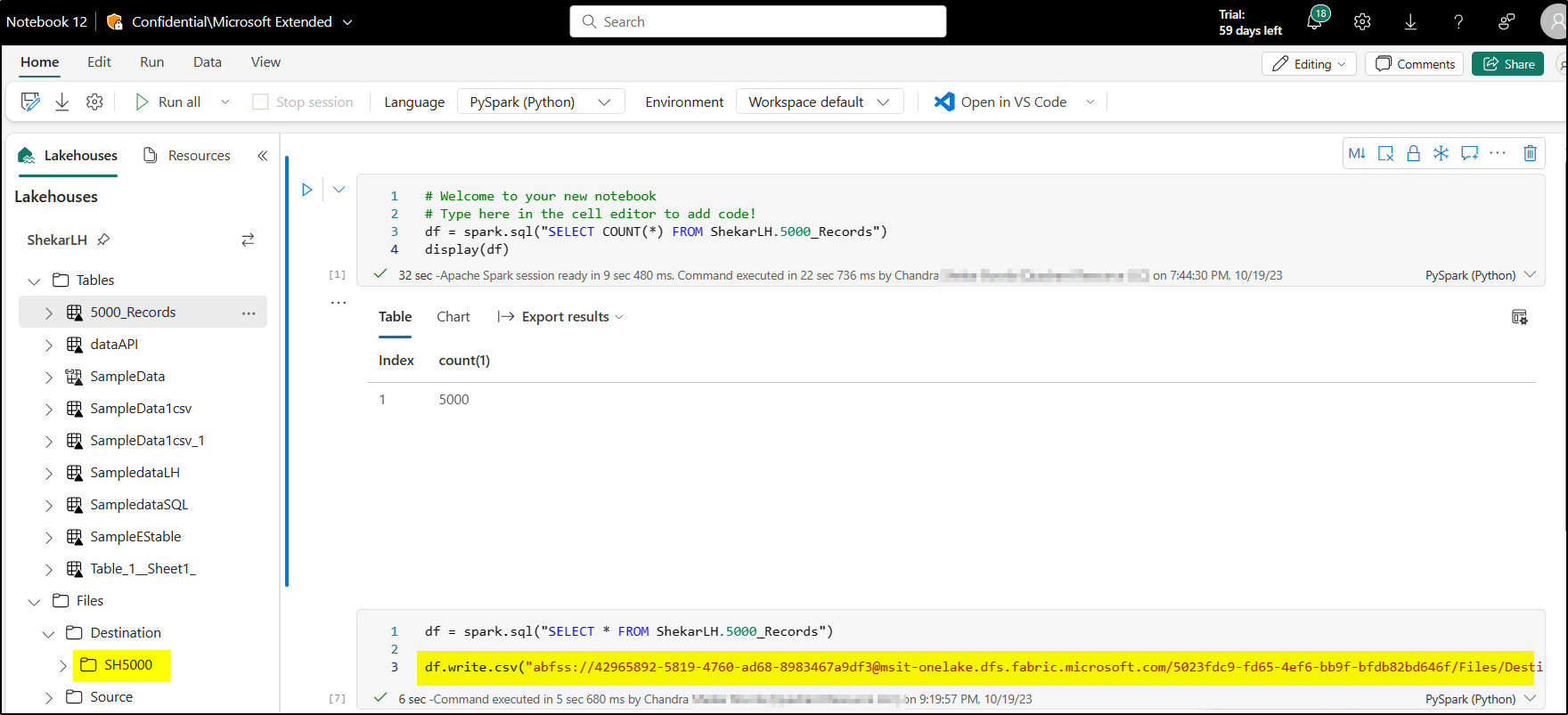Pin the ShekarLH lakehouse

[x=103, y=240]
